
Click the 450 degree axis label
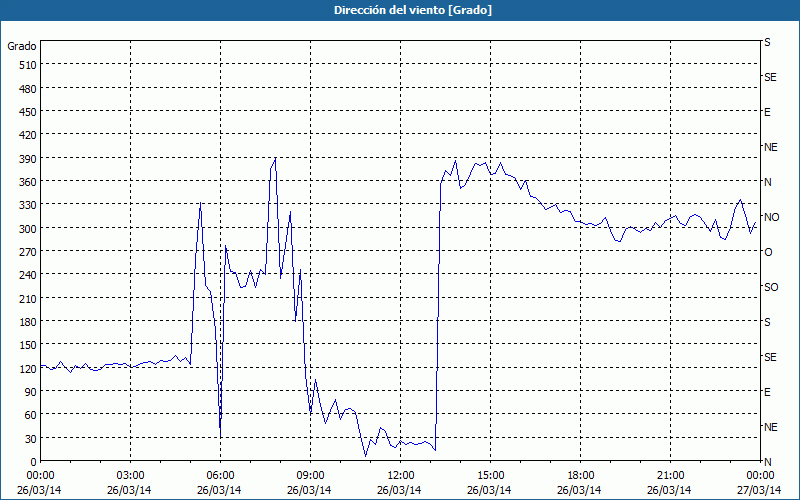(29, 112)
